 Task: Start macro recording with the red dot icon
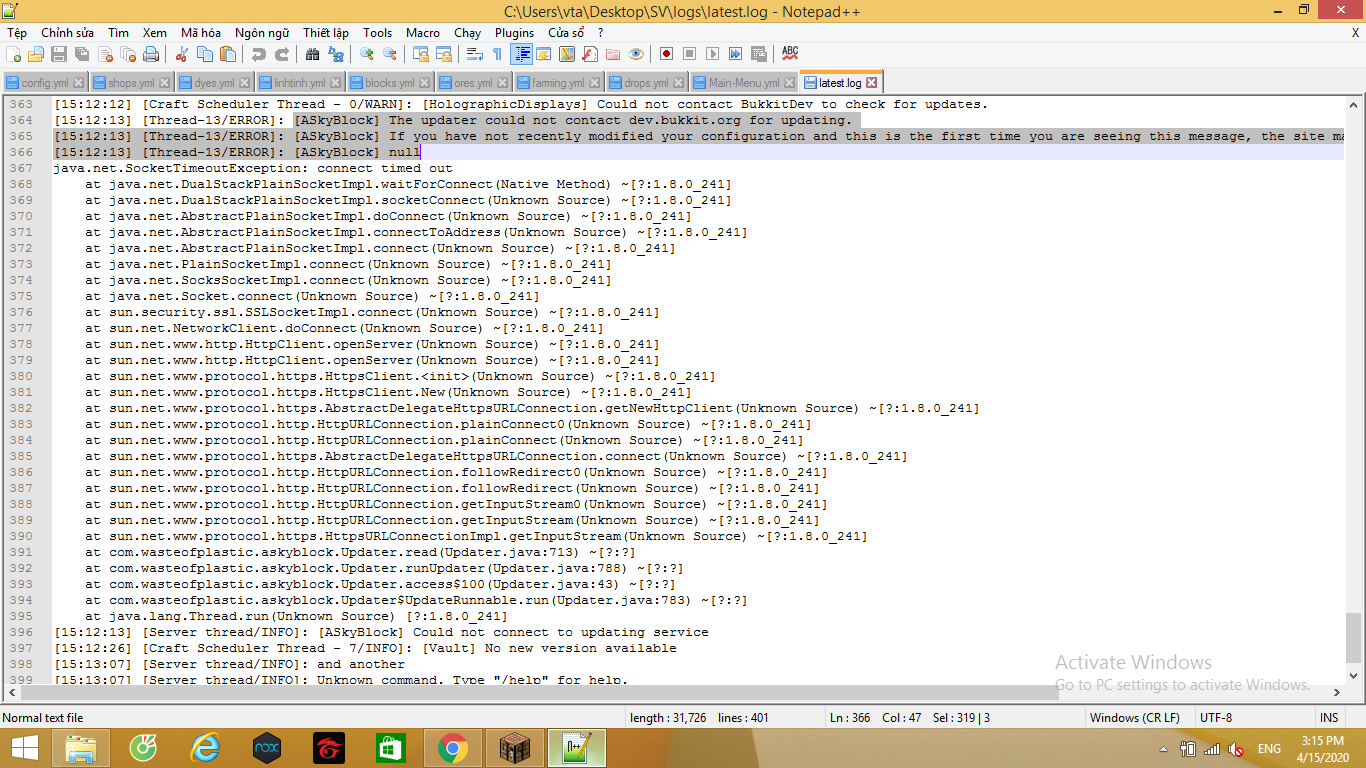point(666,54)
